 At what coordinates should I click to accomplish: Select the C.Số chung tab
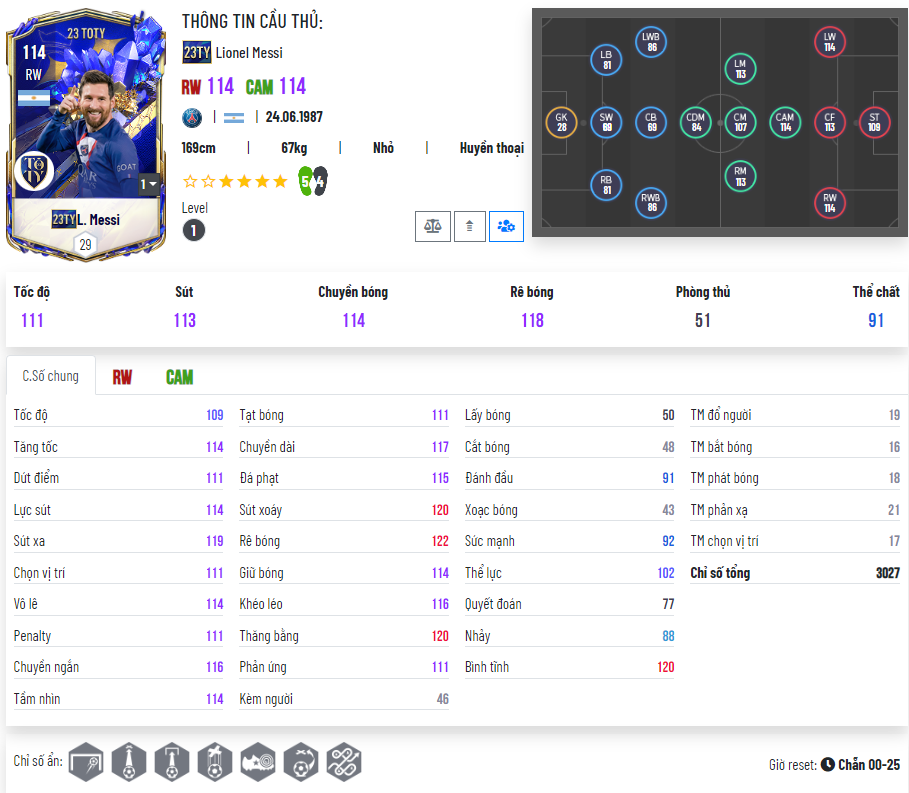[x=50, y=376]
